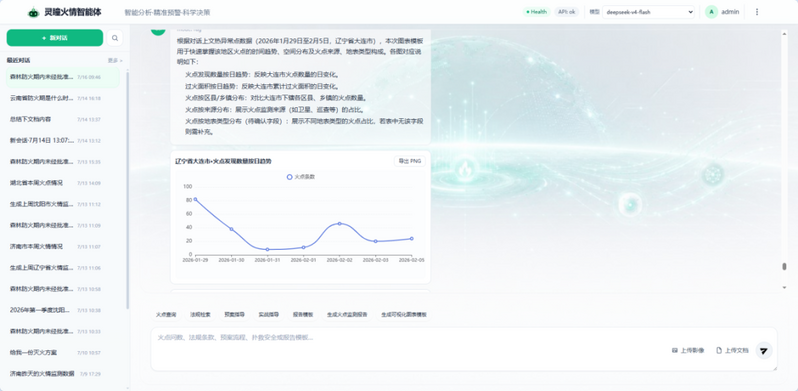Open the 森林防火期 conversation dated 7/13 11:09
This screenshot has width=798, height=391.
coord(63,225)
